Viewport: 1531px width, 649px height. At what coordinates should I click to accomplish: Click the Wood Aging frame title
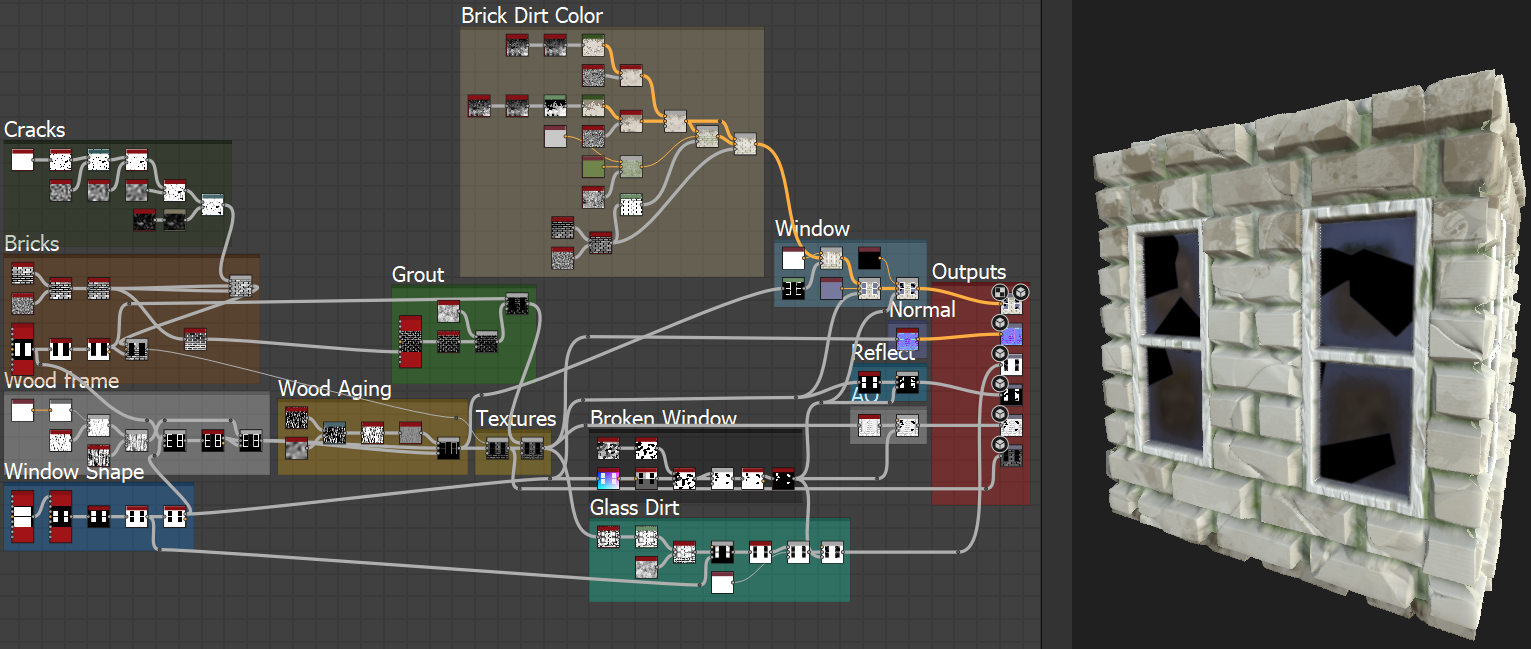tap(335, 388)
